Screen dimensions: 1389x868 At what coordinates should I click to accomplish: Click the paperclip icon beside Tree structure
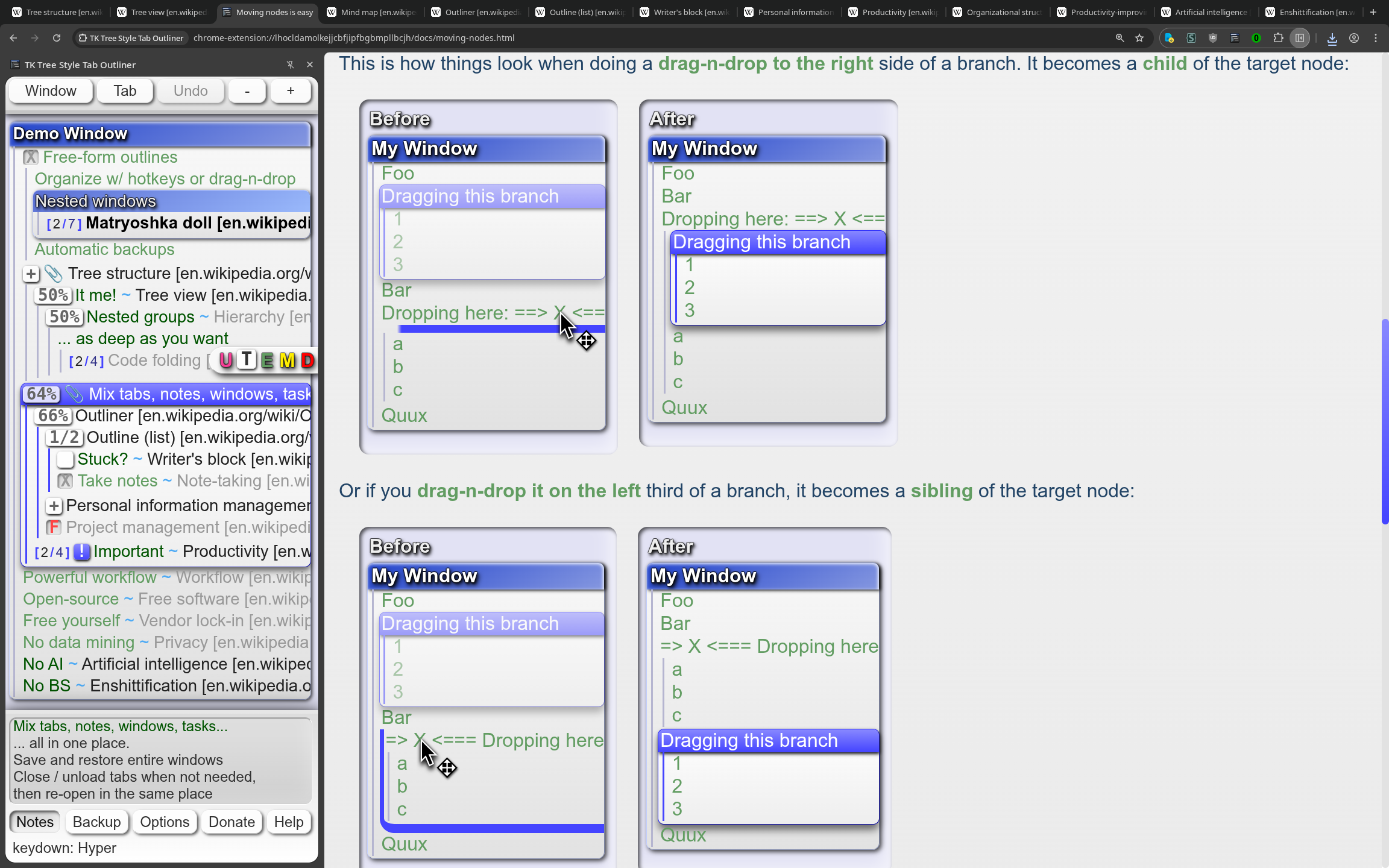(x=54, y=274)
